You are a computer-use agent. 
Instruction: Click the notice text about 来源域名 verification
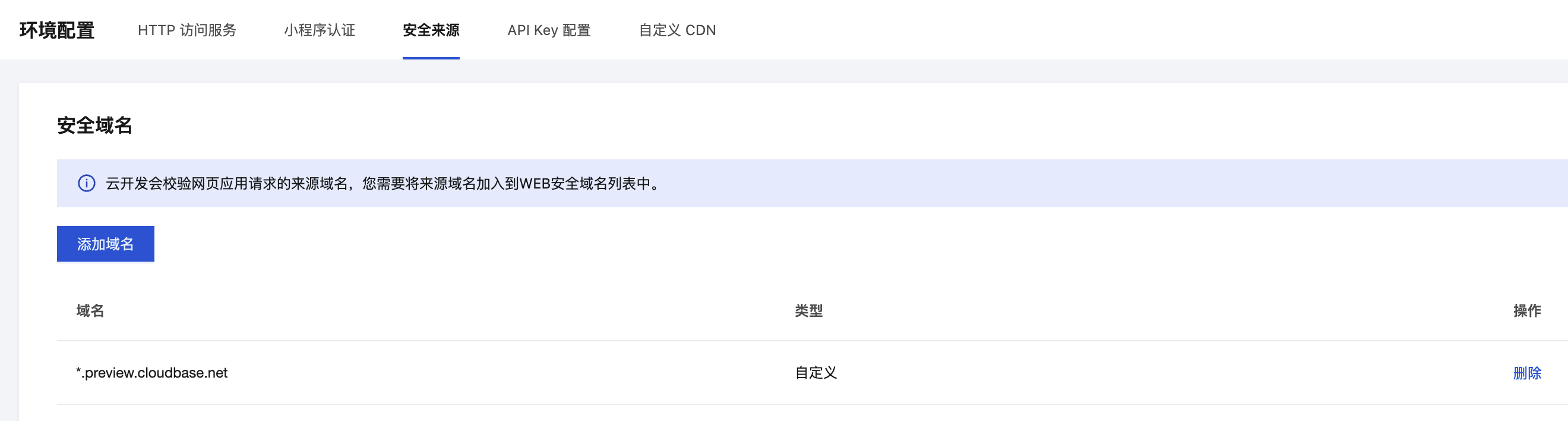click(384, 183)
